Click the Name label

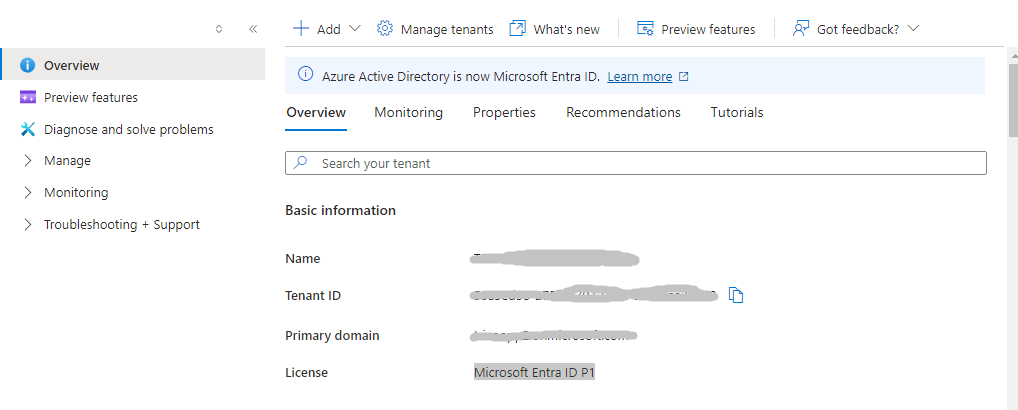tap(303, 258)
